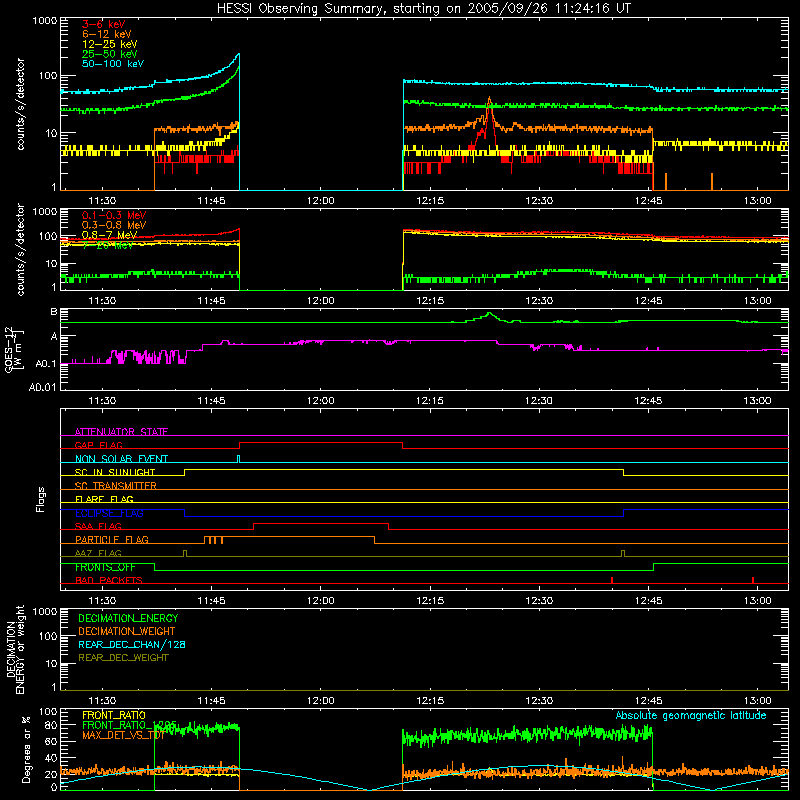Click the green '7-20 MeV' legend label

(108, 245)
